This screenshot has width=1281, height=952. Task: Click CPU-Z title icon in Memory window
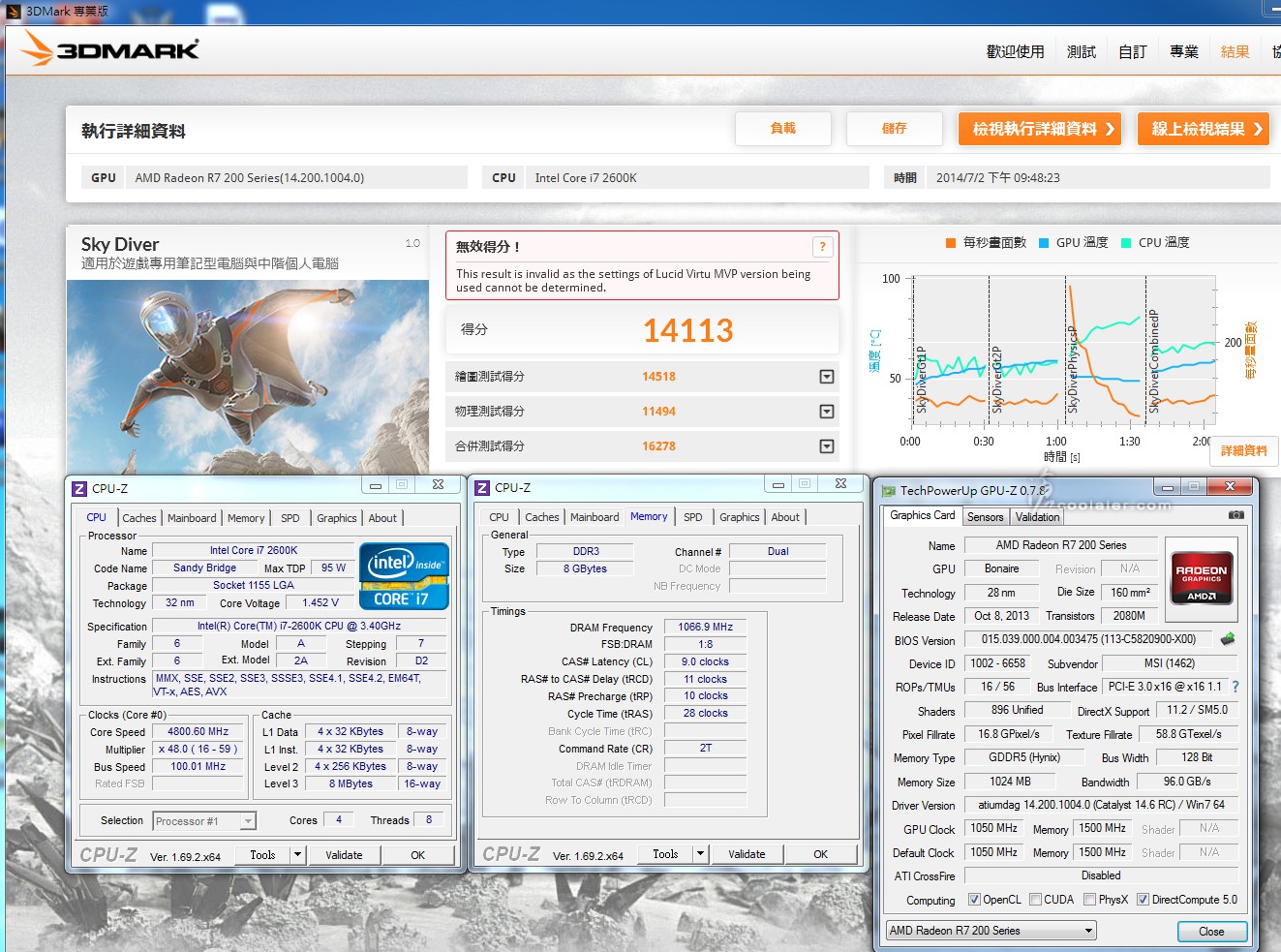pos(482,488)
